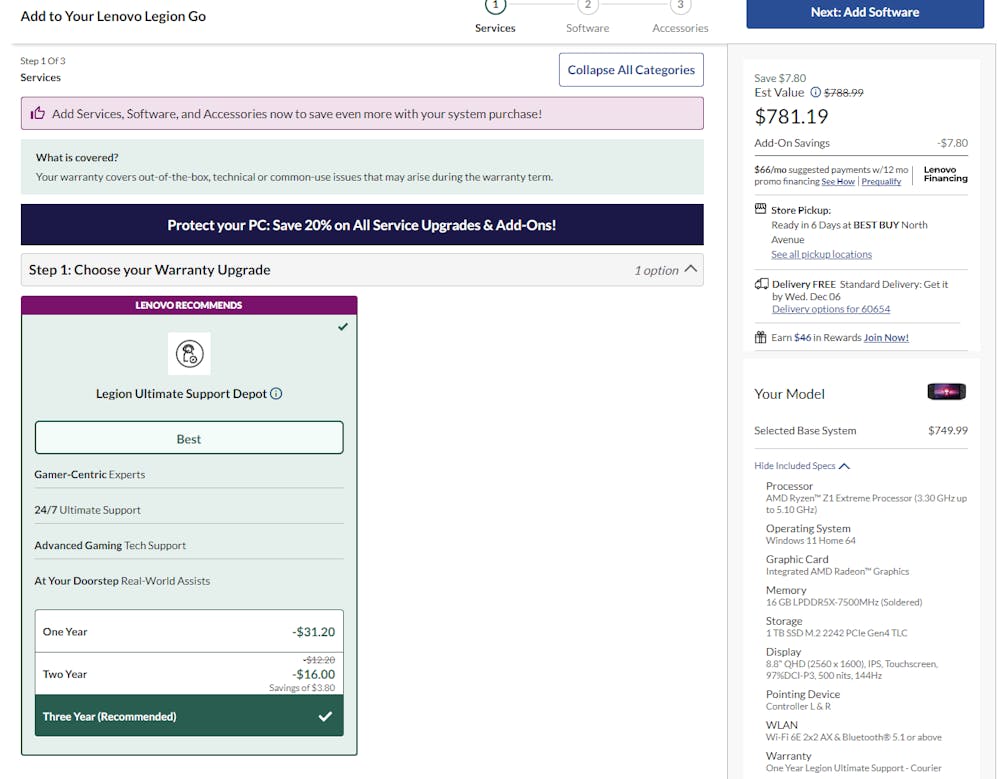Click the LENOVO RECOMMENDS card header
Viewport: 1000px width, 779px height.
pos(189,305)
